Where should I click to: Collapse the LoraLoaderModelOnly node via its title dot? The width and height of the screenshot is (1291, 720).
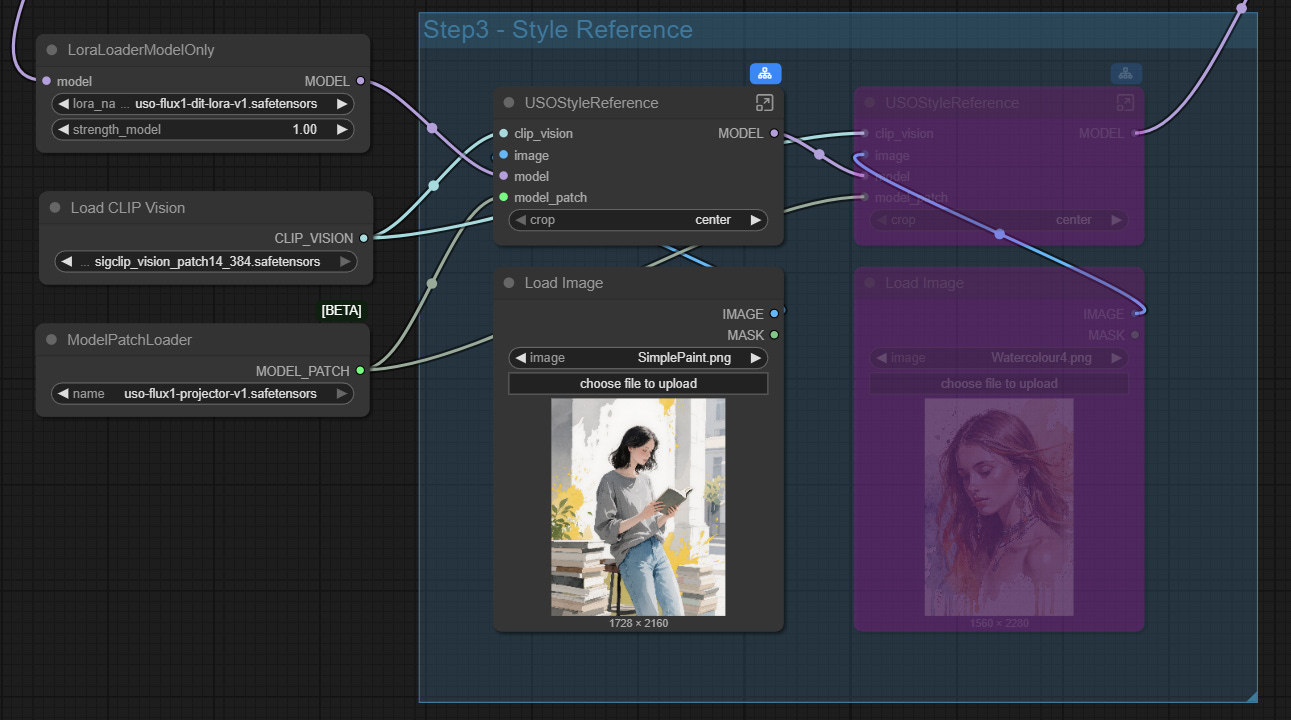point(52,50)
